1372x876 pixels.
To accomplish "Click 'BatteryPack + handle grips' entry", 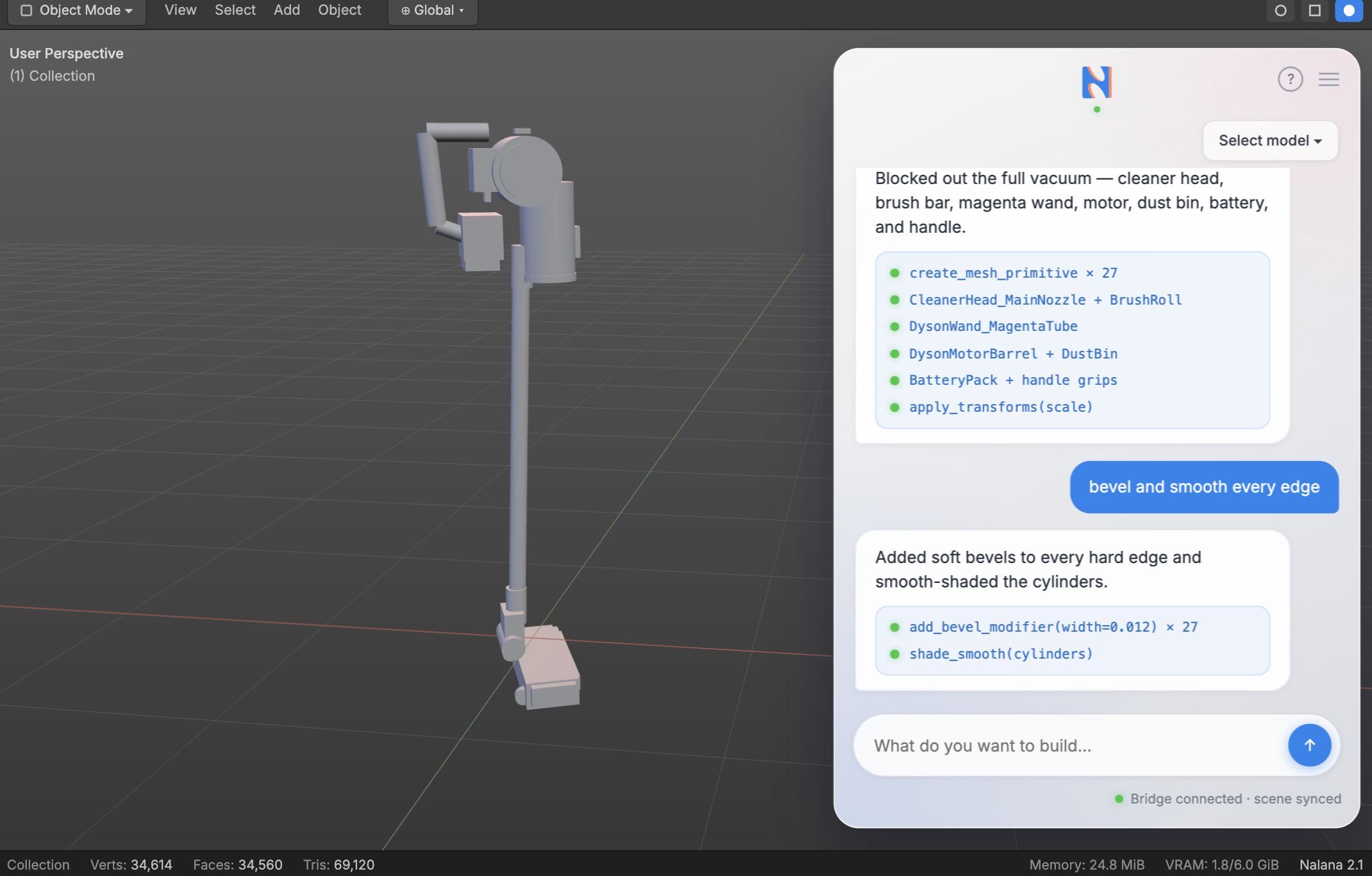I will 1013,380.
